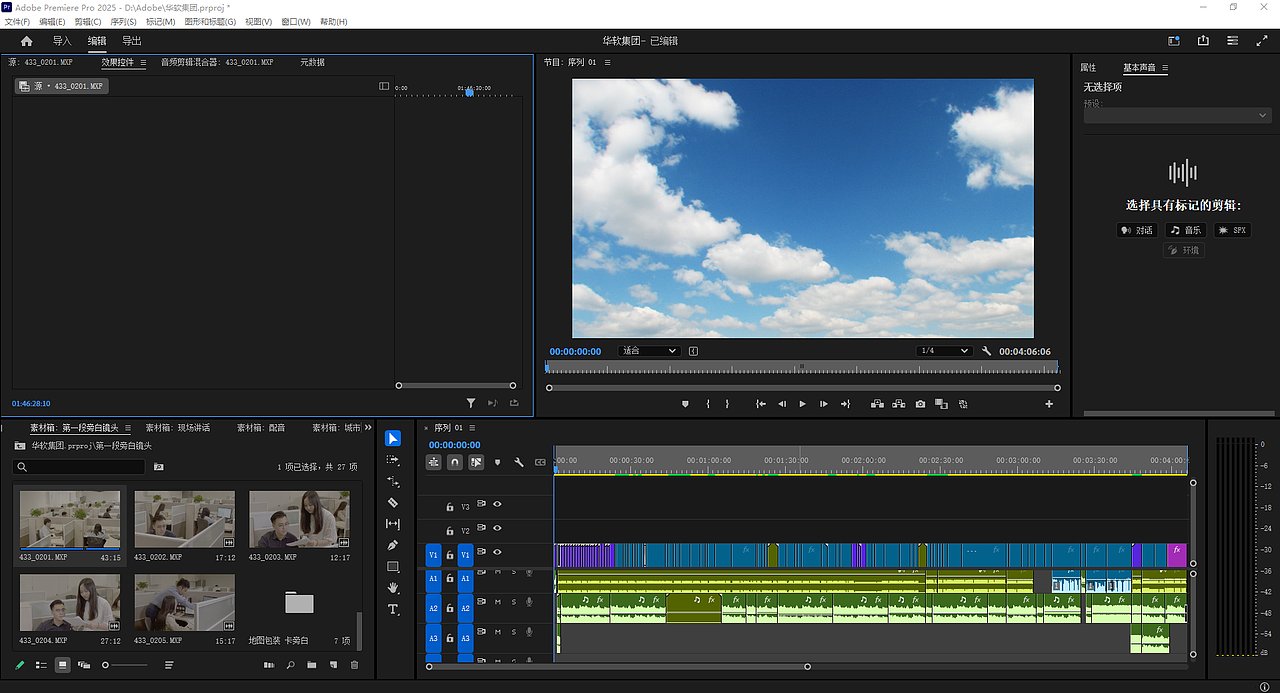Play the sequence in Program monitor
Screen dimensions: 1280x693
pos(802,404)
